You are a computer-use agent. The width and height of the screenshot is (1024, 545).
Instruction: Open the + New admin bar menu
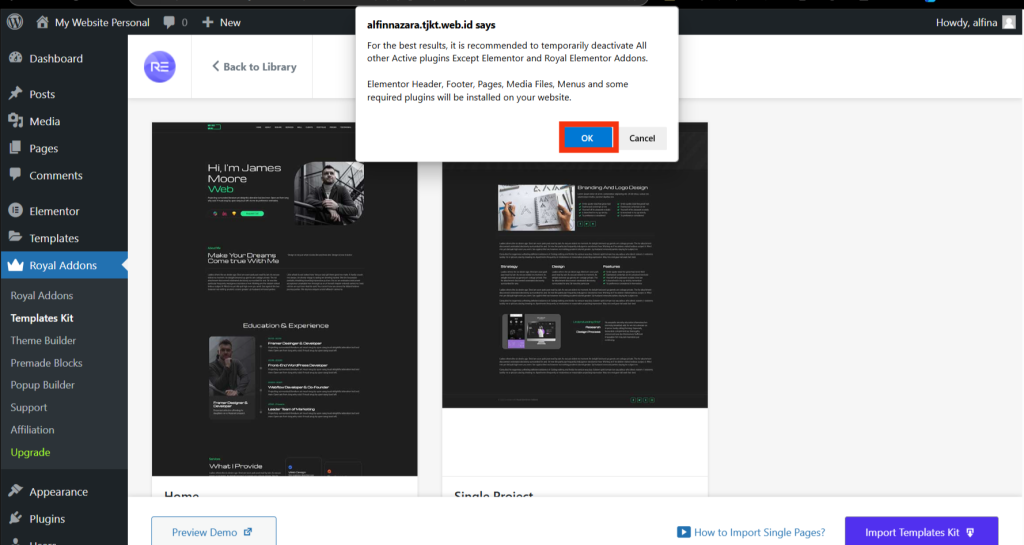click(221, 22)
